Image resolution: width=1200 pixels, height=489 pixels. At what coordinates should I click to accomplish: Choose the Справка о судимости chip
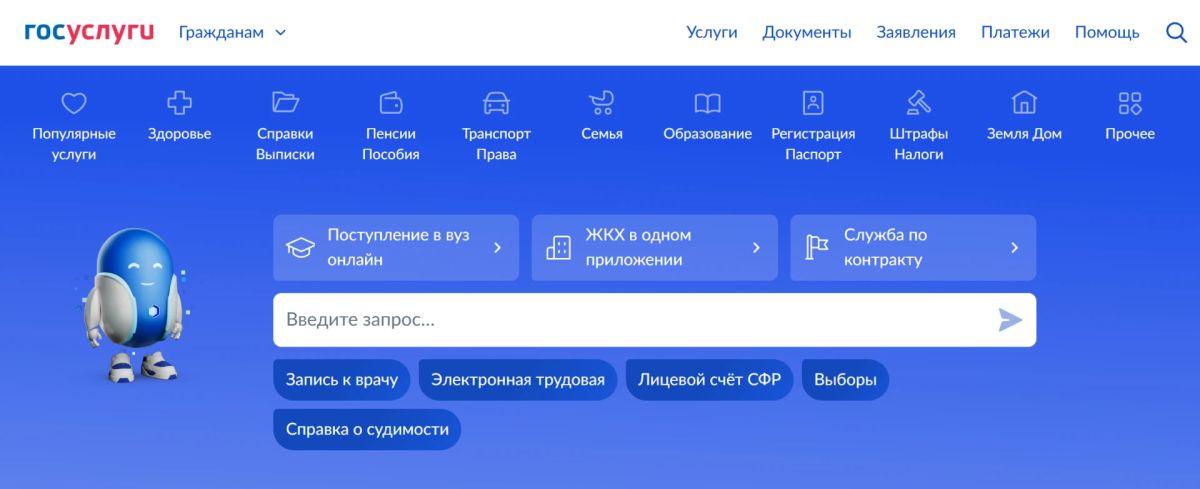(367, 429)
